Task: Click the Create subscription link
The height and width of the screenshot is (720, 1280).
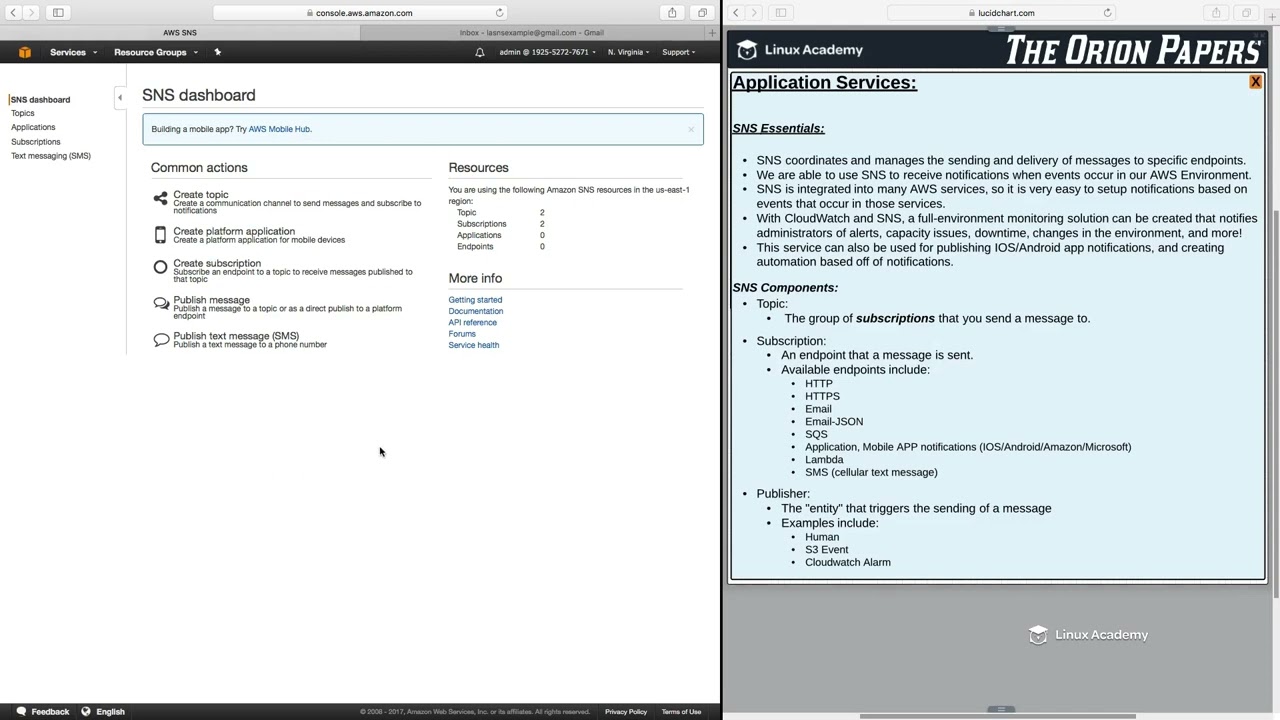Action: point(217,263)
